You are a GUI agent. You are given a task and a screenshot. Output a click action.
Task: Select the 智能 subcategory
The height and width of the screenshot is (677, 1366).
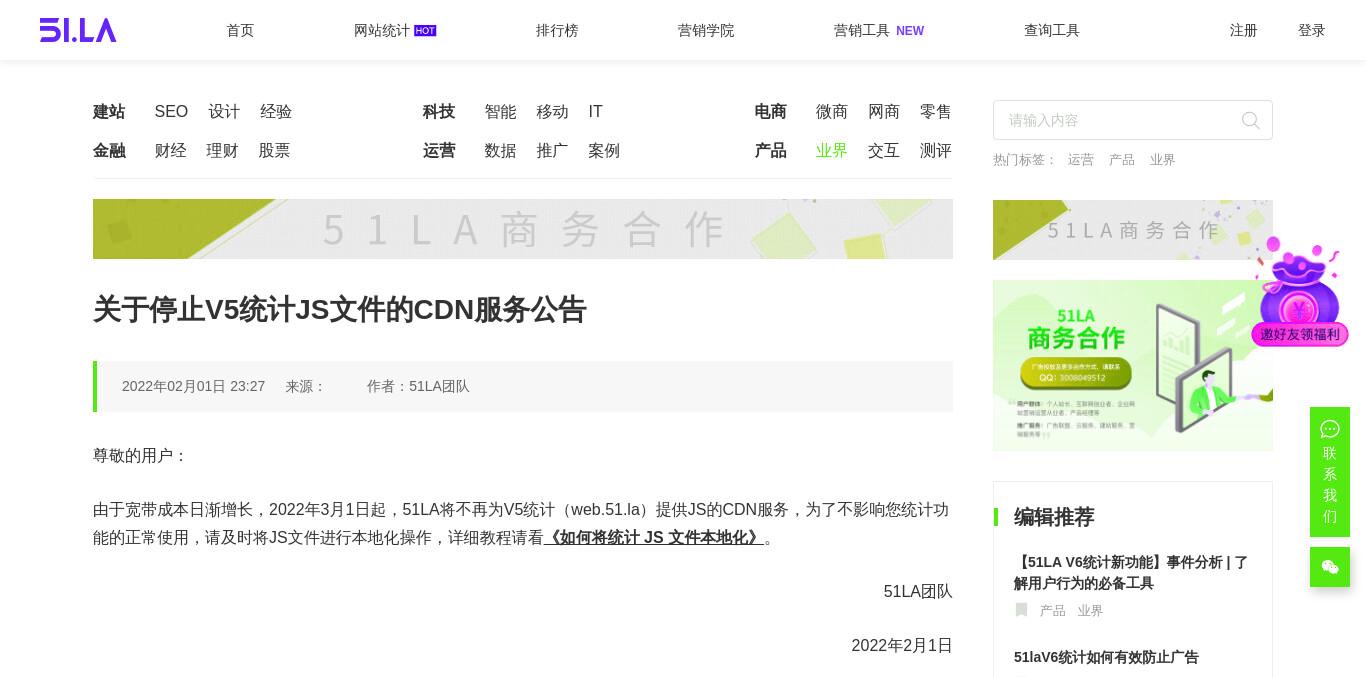[x=501, y=112]
